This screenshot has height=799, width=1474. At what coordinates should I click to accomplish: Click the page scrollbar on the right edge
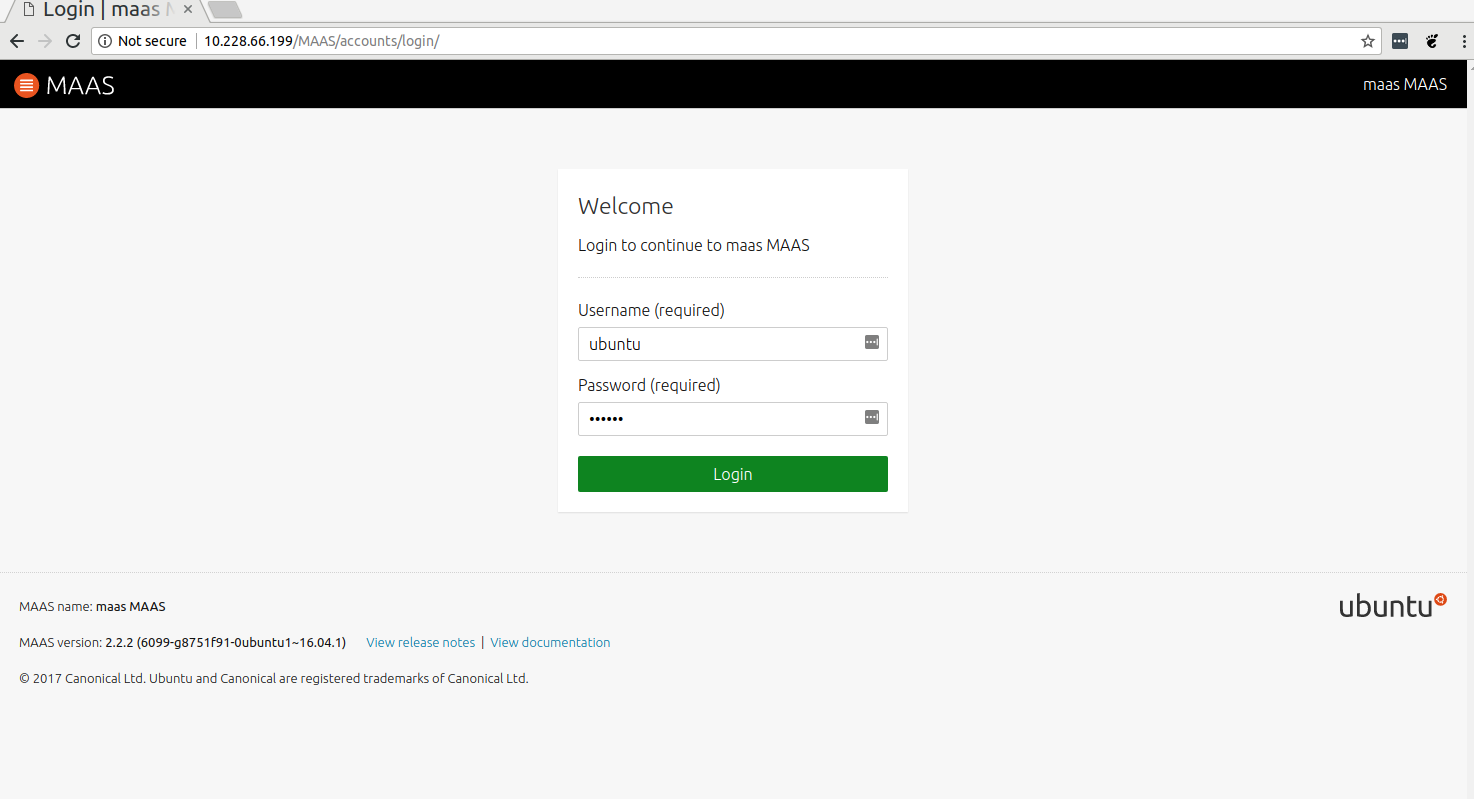[x=1469, y=430]
